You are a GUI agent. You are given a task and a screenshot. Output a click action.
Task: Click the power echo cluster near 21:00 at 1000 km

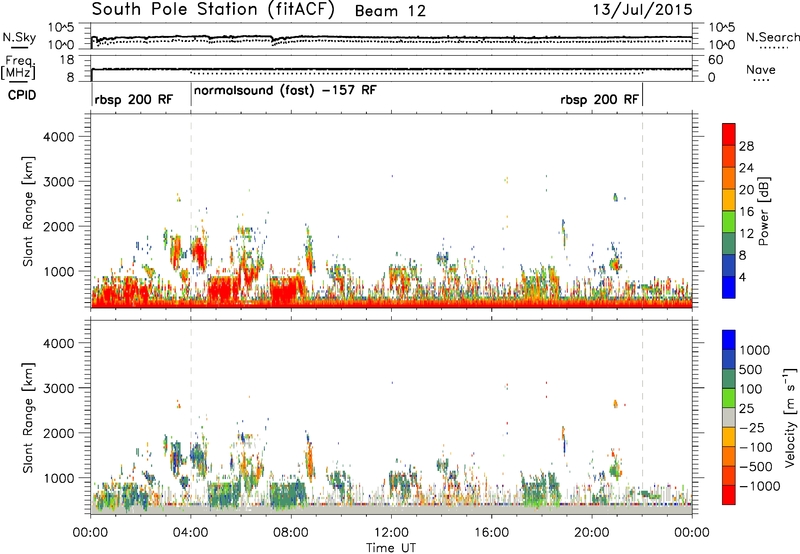pos(615,264)
